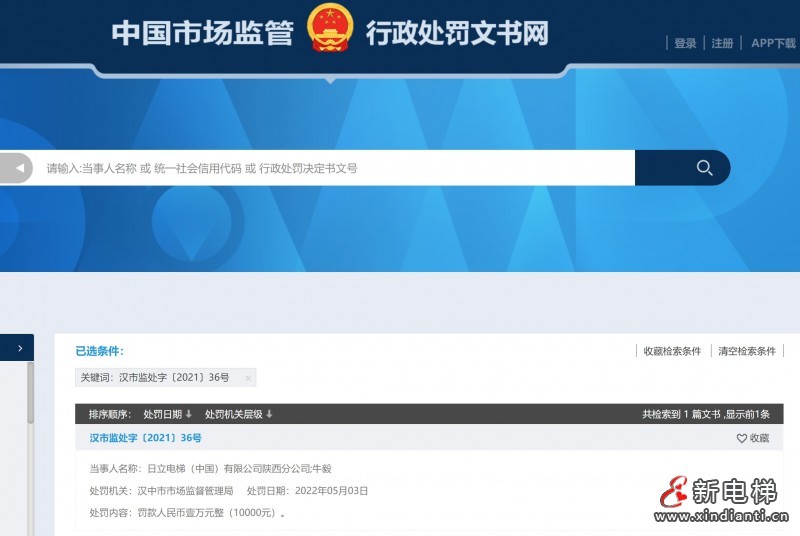
Task: Click the 中国市场监管 site title
Action: click(201, 32)
